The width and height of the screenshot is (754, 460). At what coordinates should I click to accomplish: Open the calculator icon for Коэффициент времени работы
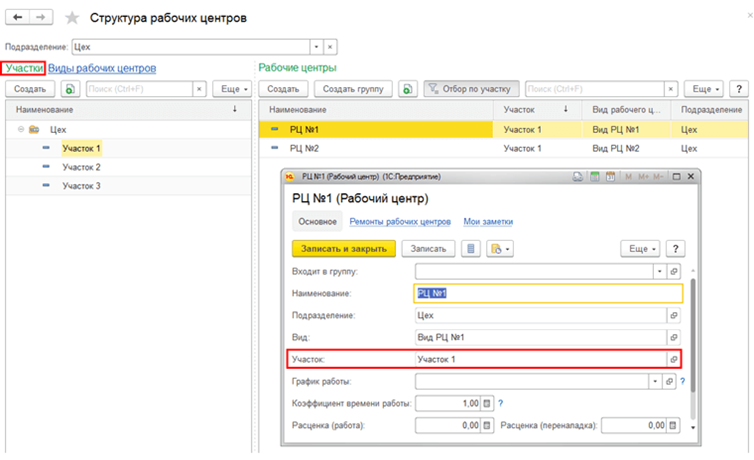click(x=487, y=403)
